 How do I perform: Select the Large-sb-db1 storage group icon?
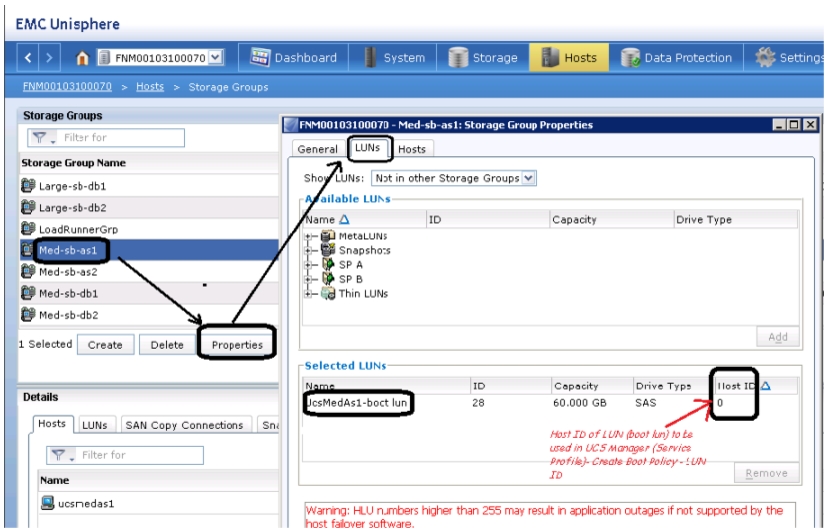click(28, 186)
